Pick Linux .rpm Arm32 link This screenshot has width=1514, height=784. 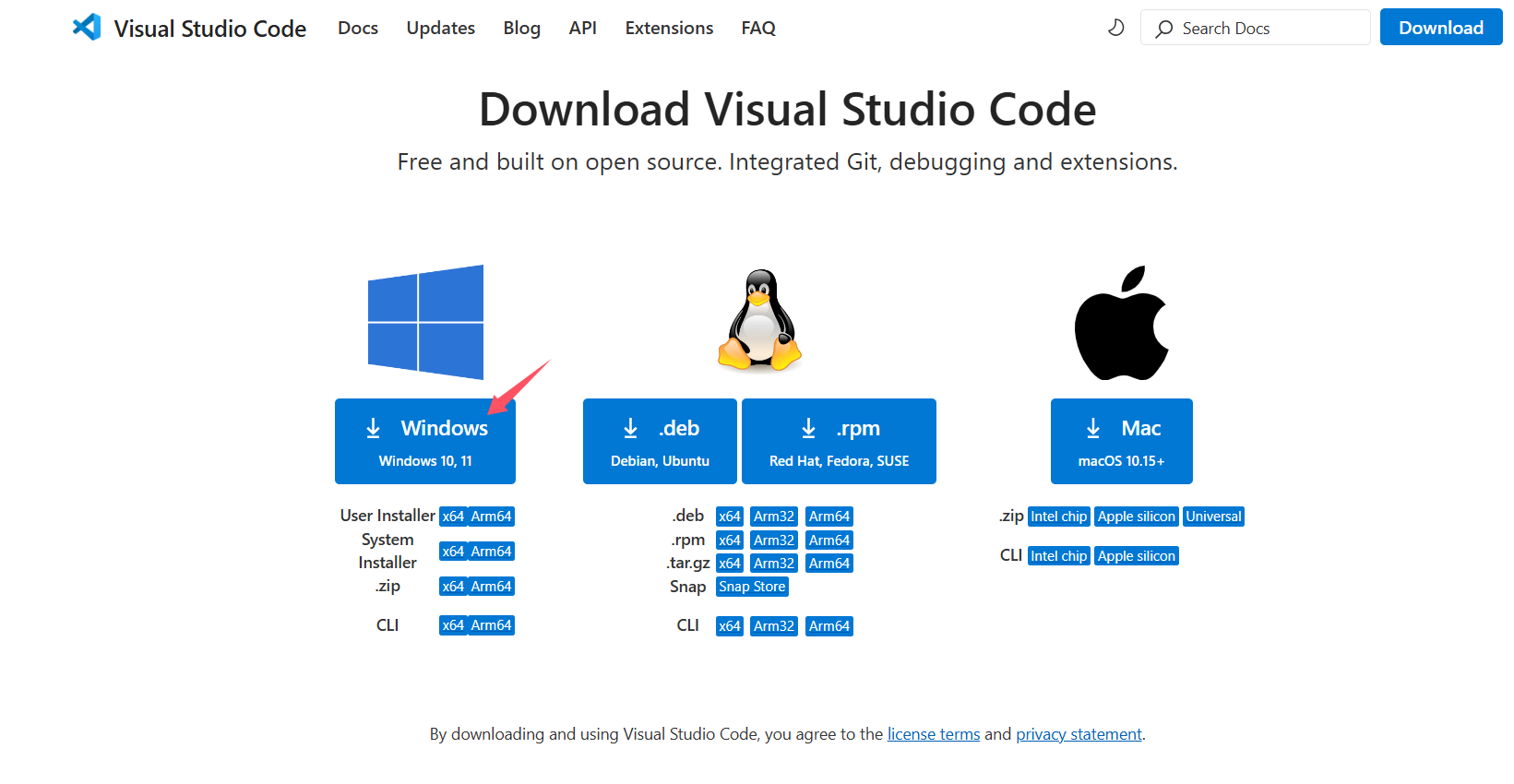[774, 540]
